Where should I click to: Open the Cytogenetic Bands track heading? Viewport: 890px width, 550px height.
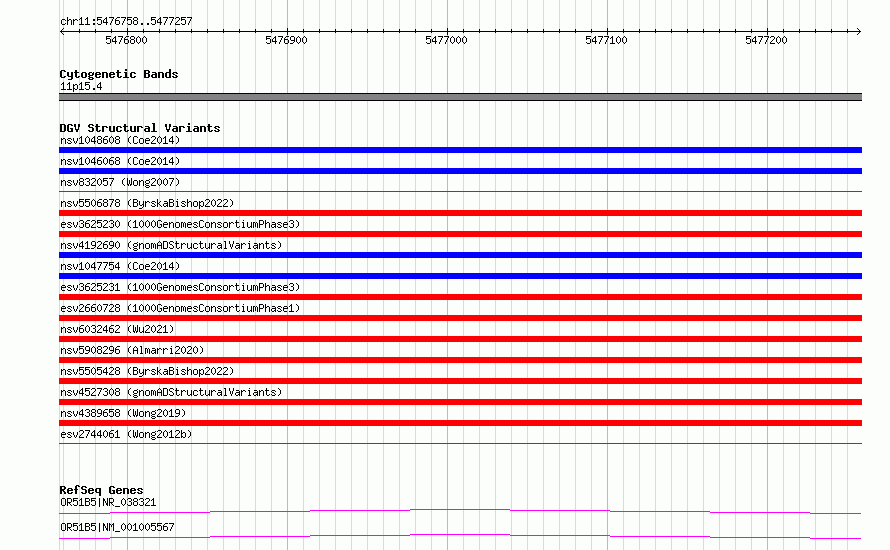click(x=119, y=74)
